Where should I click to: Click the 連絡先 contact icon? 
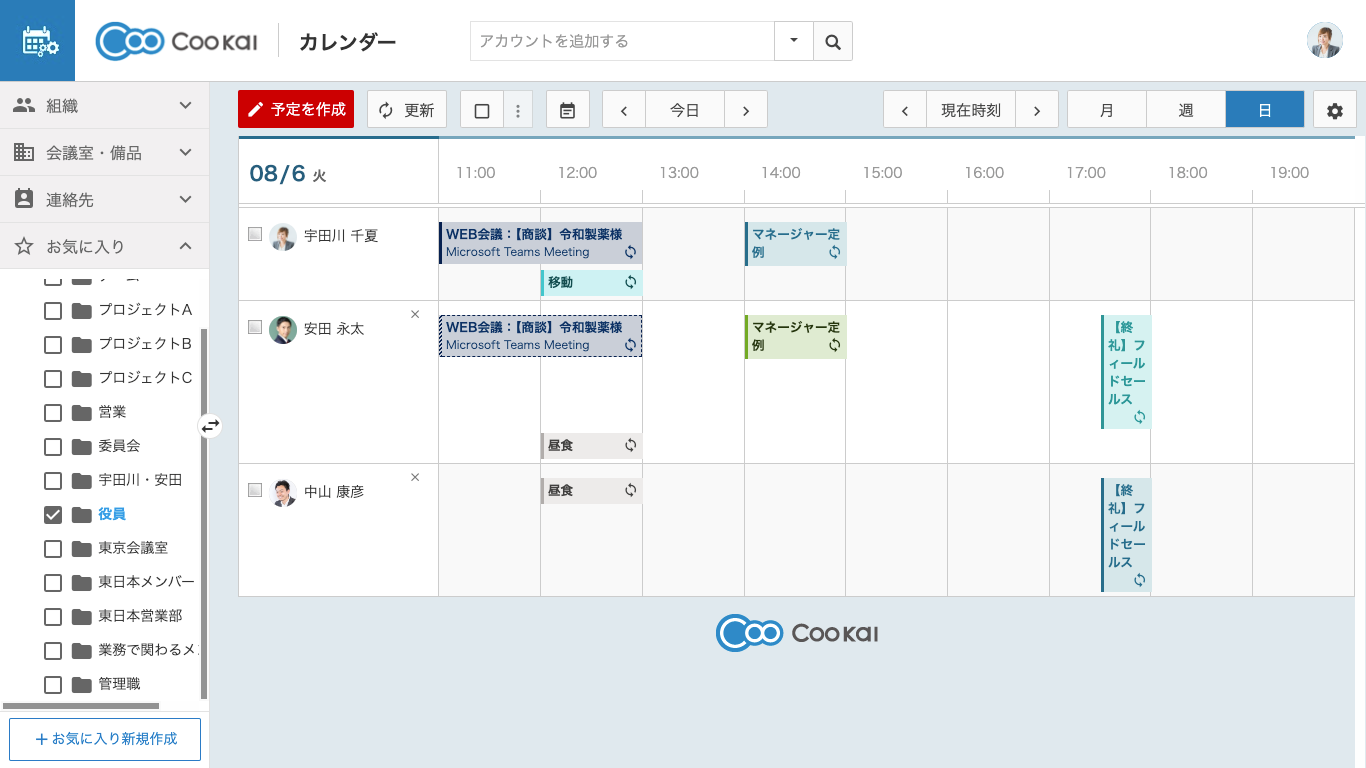pyautogui.click(x=24, y=199)
